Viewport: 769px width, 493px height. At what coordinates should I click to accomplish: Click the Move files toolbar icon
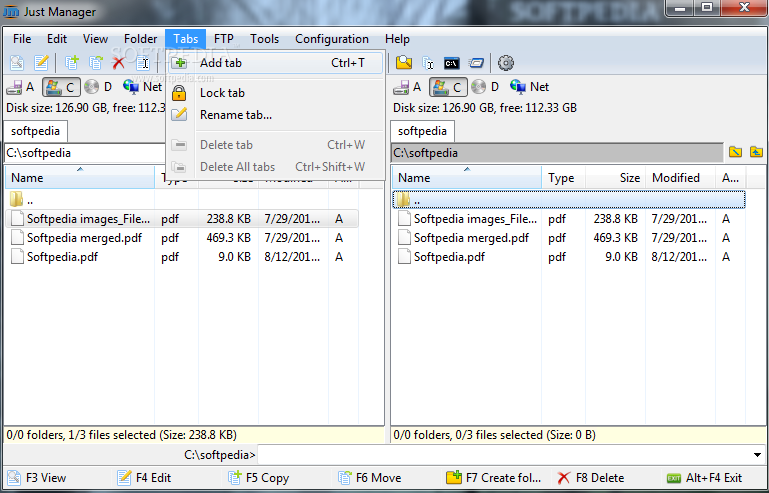click(x=96, y=63)
